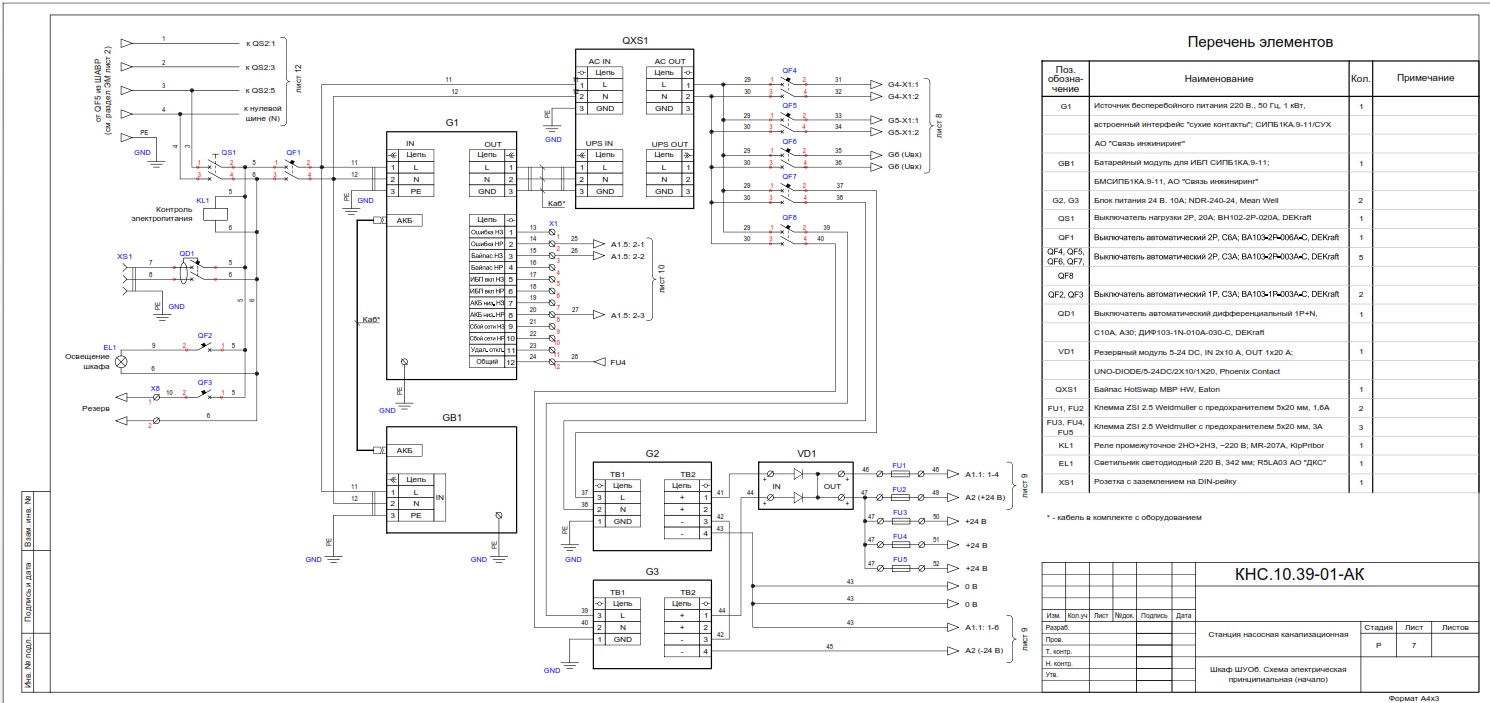Click the 'A2 (-24 В)' output label
The image size is (1490, 703).
(x=986, y=651)
